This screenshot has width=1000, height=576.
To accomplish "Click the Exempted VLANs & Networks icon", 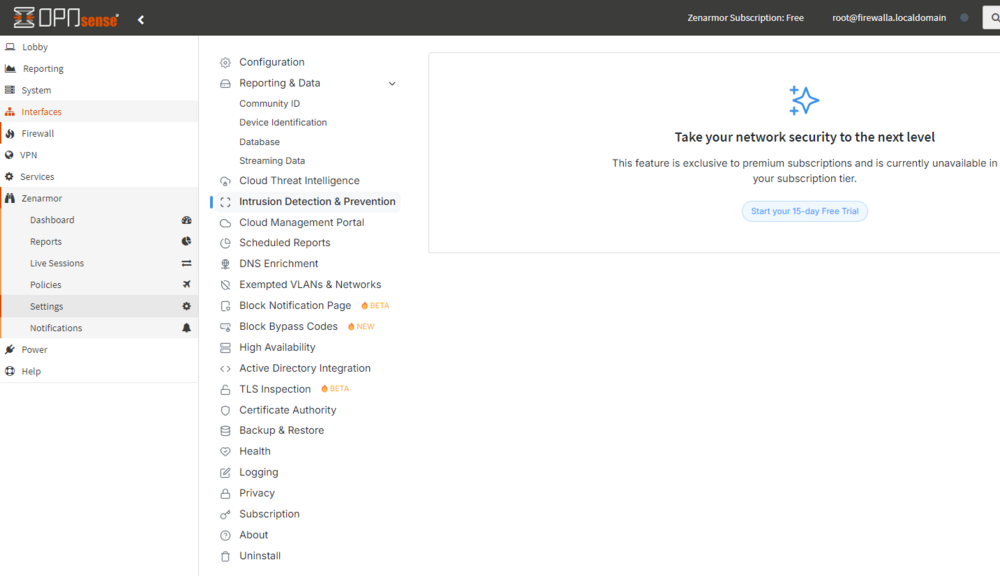I will 225,285.
